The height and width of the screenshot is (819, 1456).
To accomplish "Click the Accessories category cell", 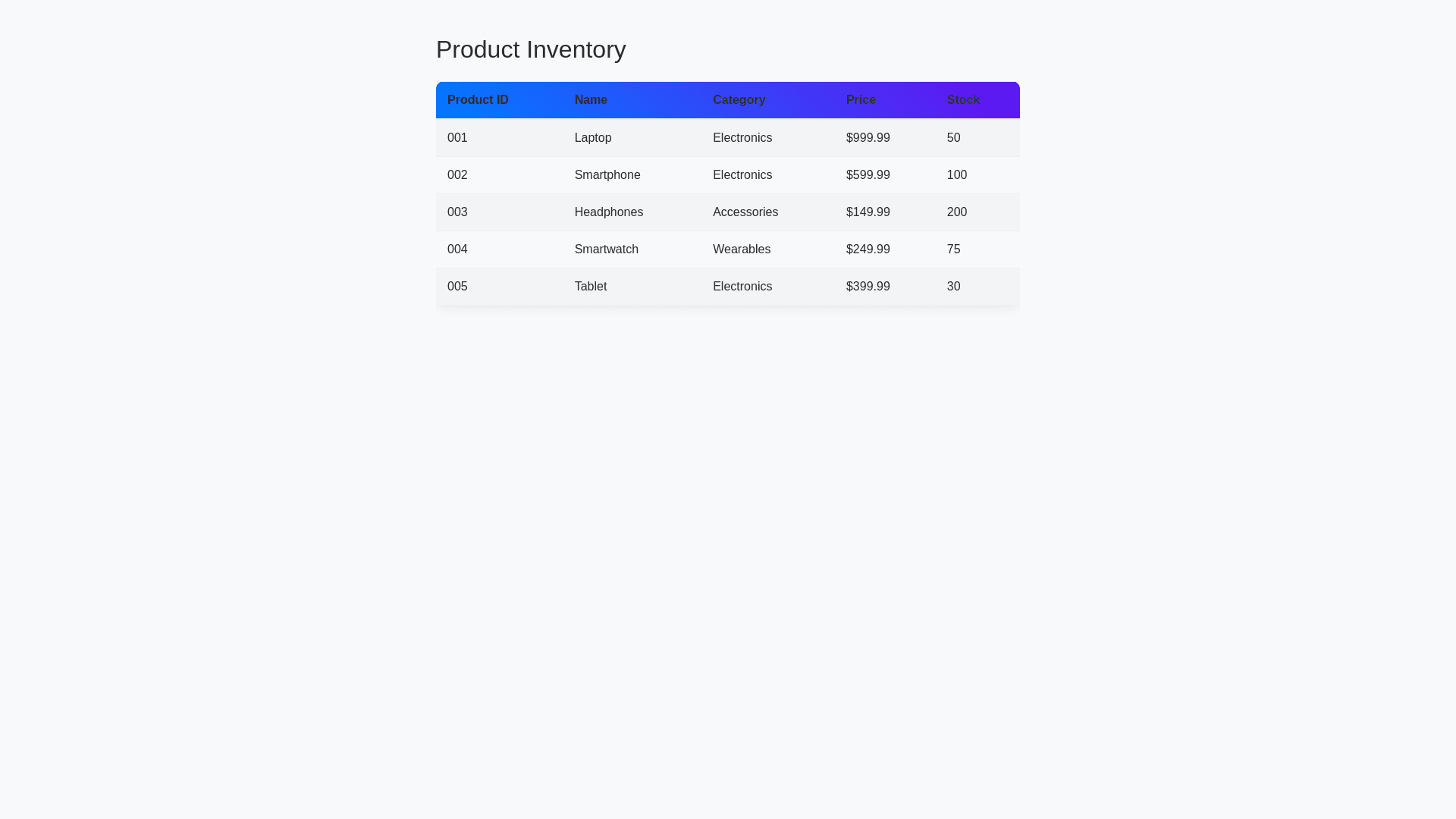I will tap(745, 212).
